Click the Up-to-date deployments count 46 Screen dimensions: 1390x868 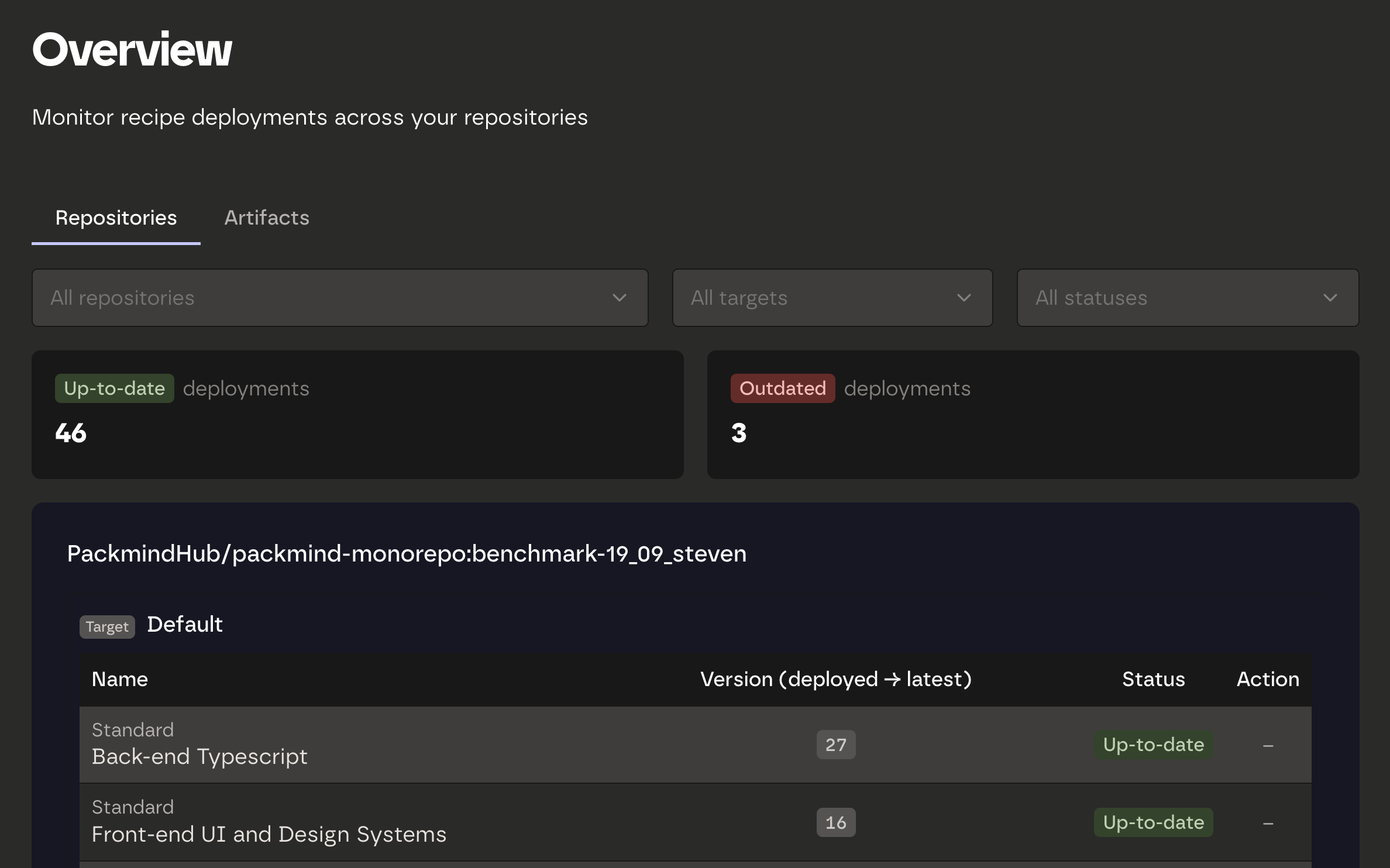71,433
